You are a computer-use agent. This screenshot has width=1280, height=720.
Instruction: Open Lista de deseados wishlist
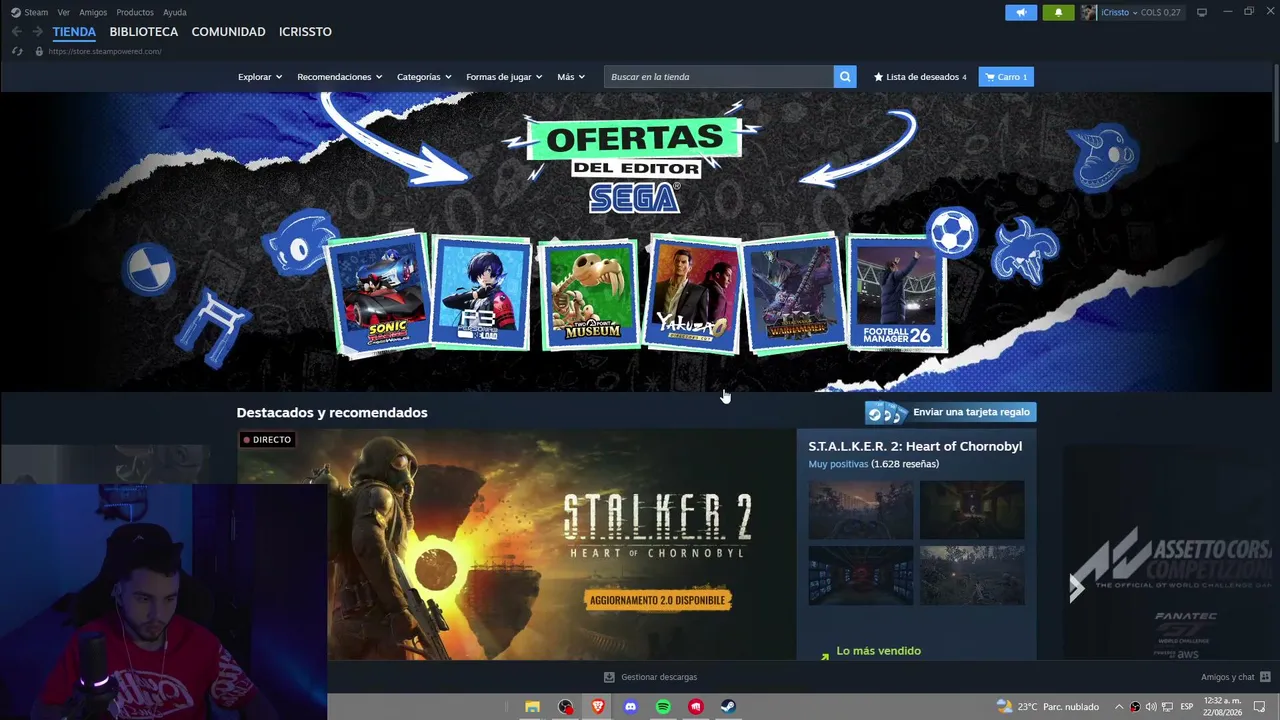tap(920, 77)
